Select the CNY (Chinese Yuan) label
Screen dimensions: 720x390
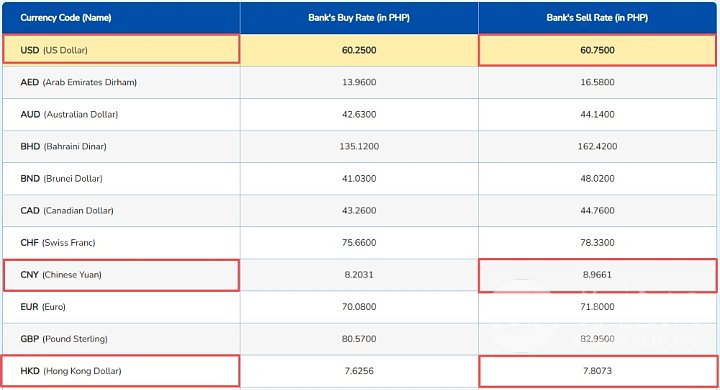coord(61,275)
